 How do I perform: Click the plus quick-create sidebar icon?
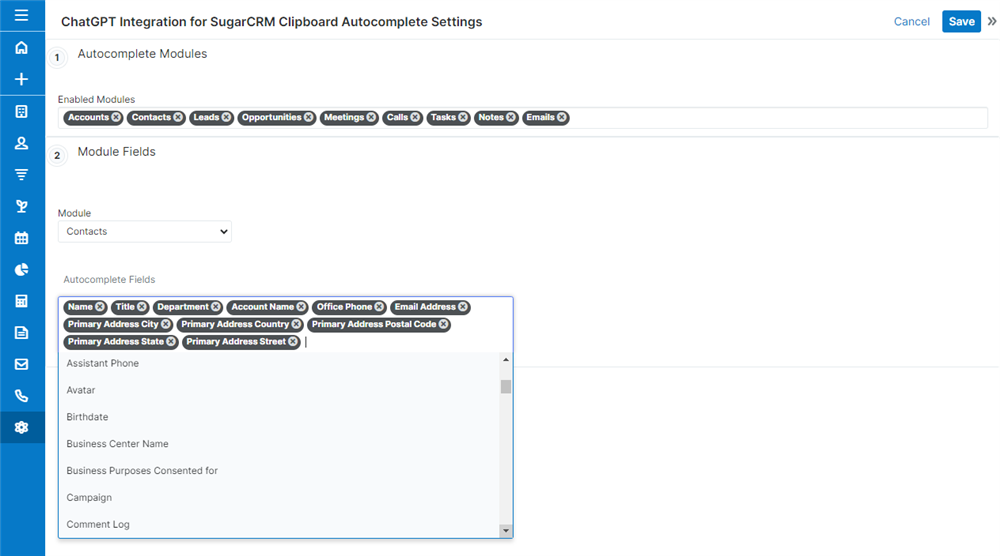click(21, 80)
